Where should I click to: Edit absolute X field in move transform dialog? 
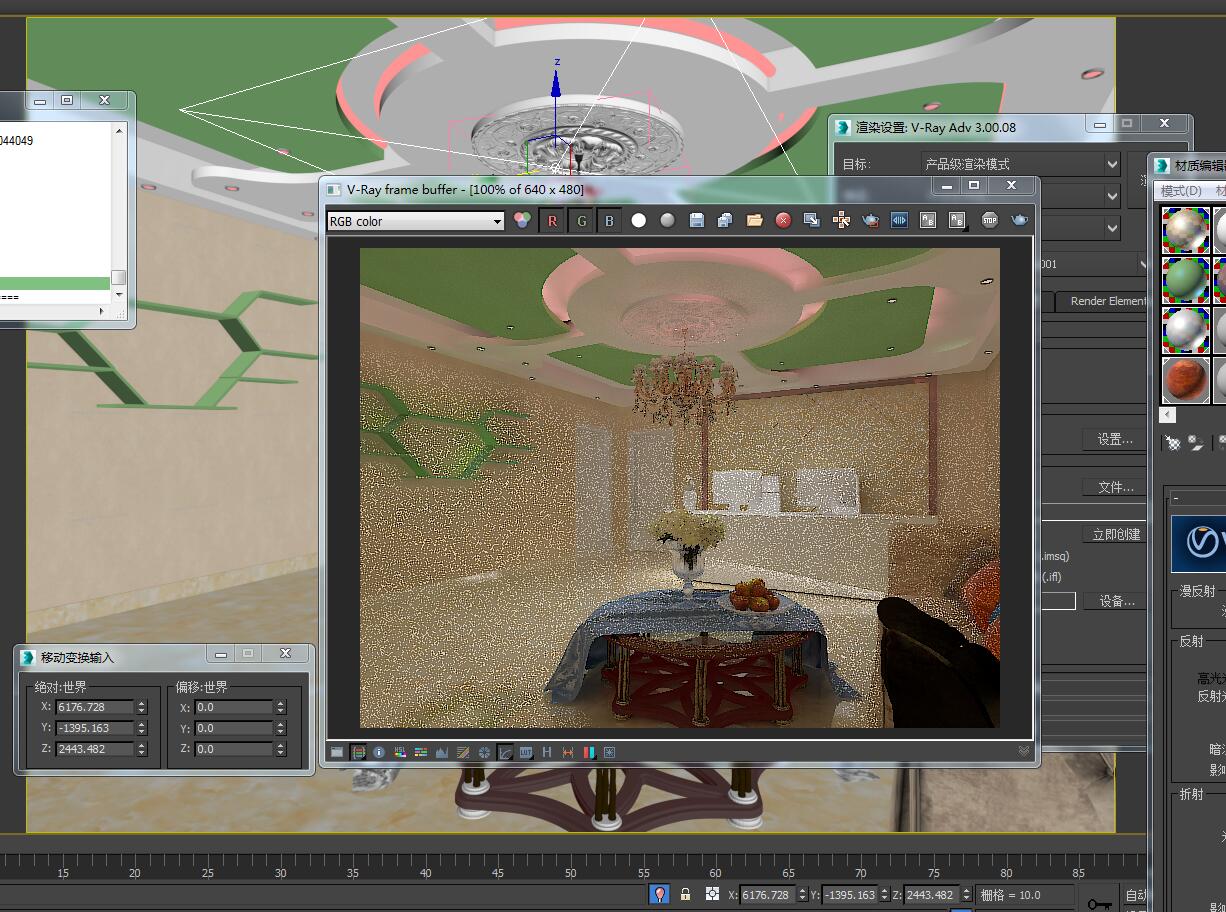95,707
